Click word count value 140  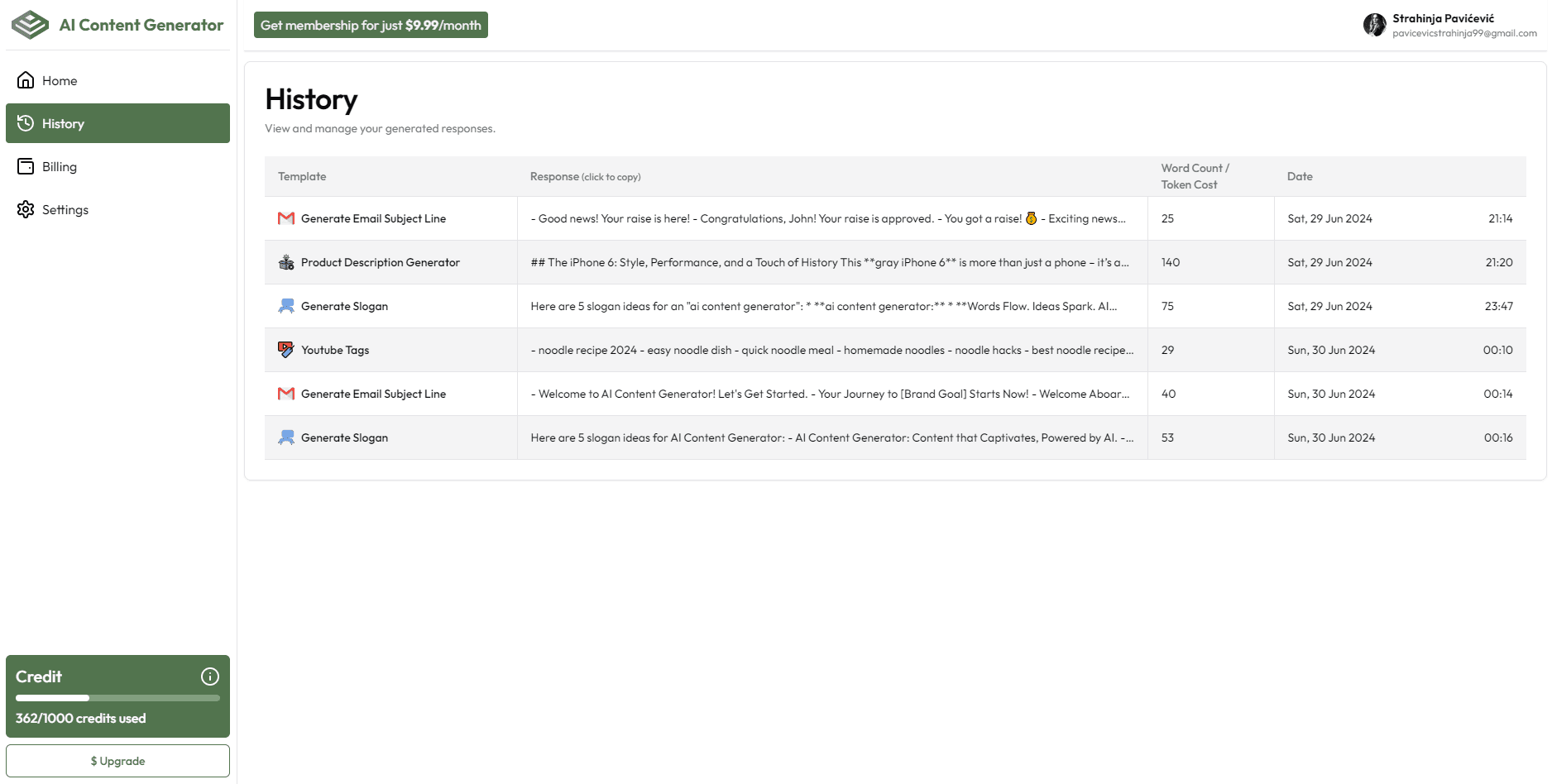(1171, 262)
